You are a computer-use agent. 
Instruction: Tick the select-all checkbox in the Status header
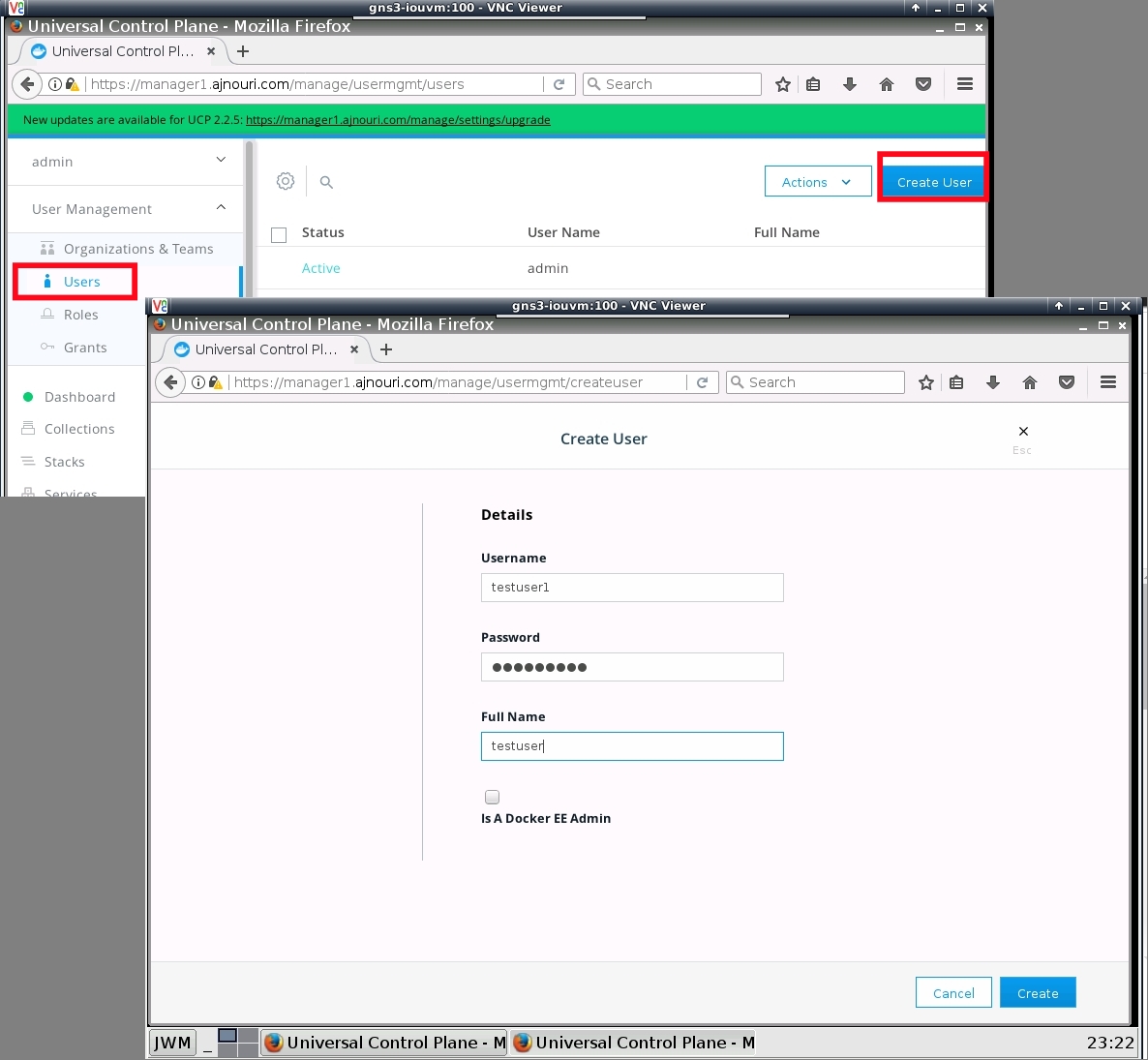(x=278, y=234)
